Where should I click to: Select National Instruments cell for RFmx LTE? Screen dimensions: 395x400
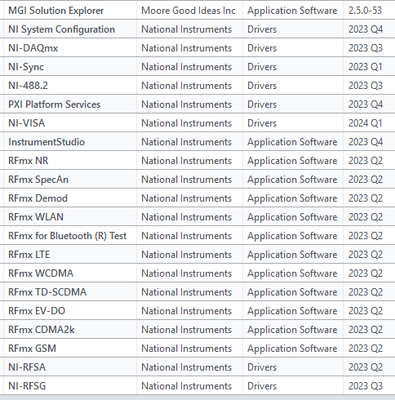[x=186, y=255]
